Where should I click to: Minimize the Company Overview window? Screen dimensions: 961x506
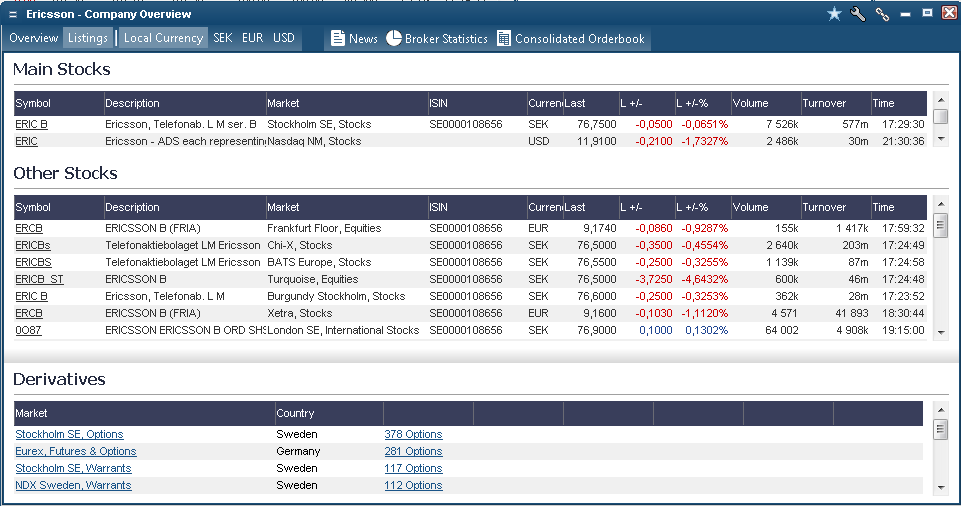pyautogui.click(x=905, y=14)
